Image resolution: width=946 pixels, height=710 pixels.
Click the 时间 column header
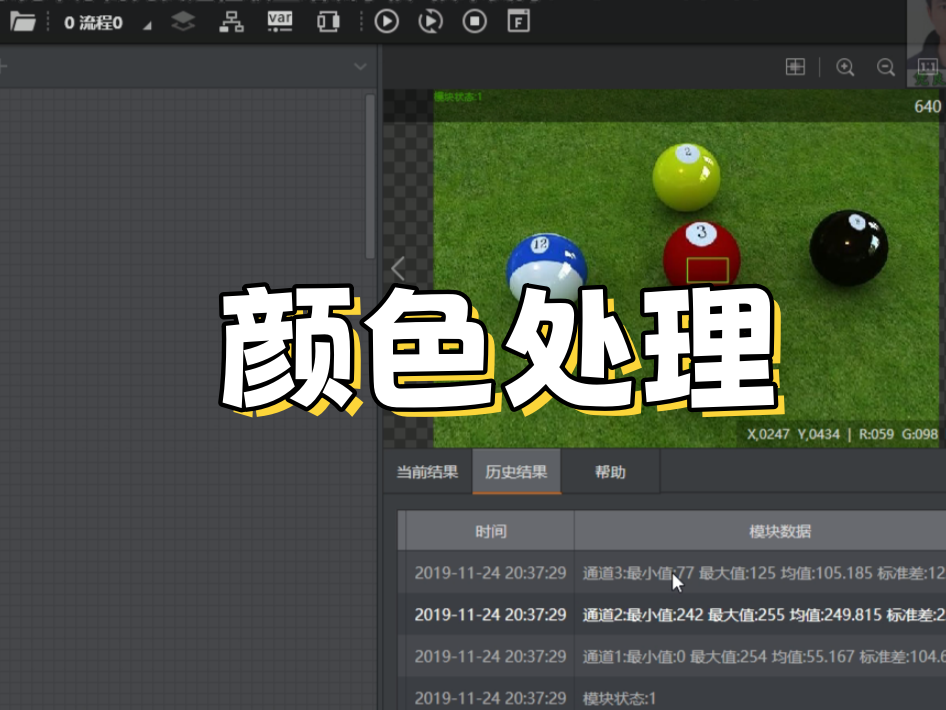[x=490, y=531]
